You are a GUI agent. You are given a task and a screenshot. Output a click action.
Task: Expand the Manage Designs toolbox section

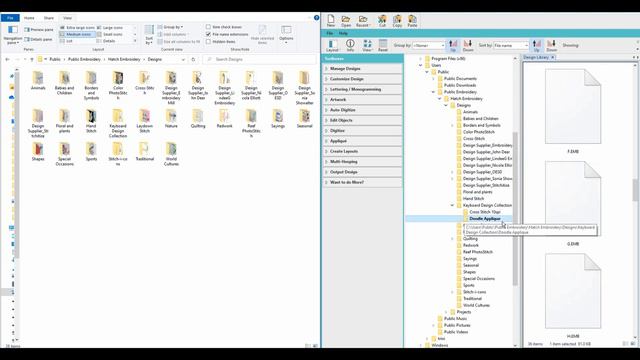click(362, 69)
